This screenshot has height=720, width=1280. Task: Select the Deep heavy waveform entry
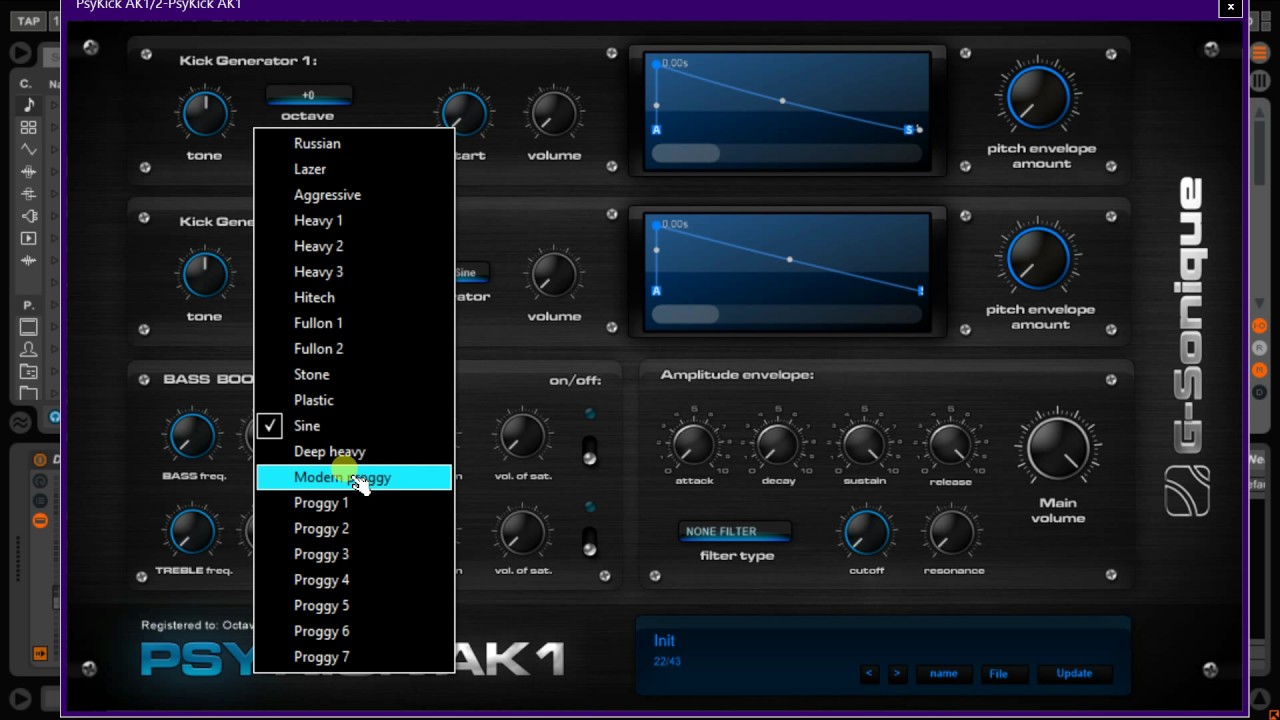pyautogui.click(x=354, y=452)
